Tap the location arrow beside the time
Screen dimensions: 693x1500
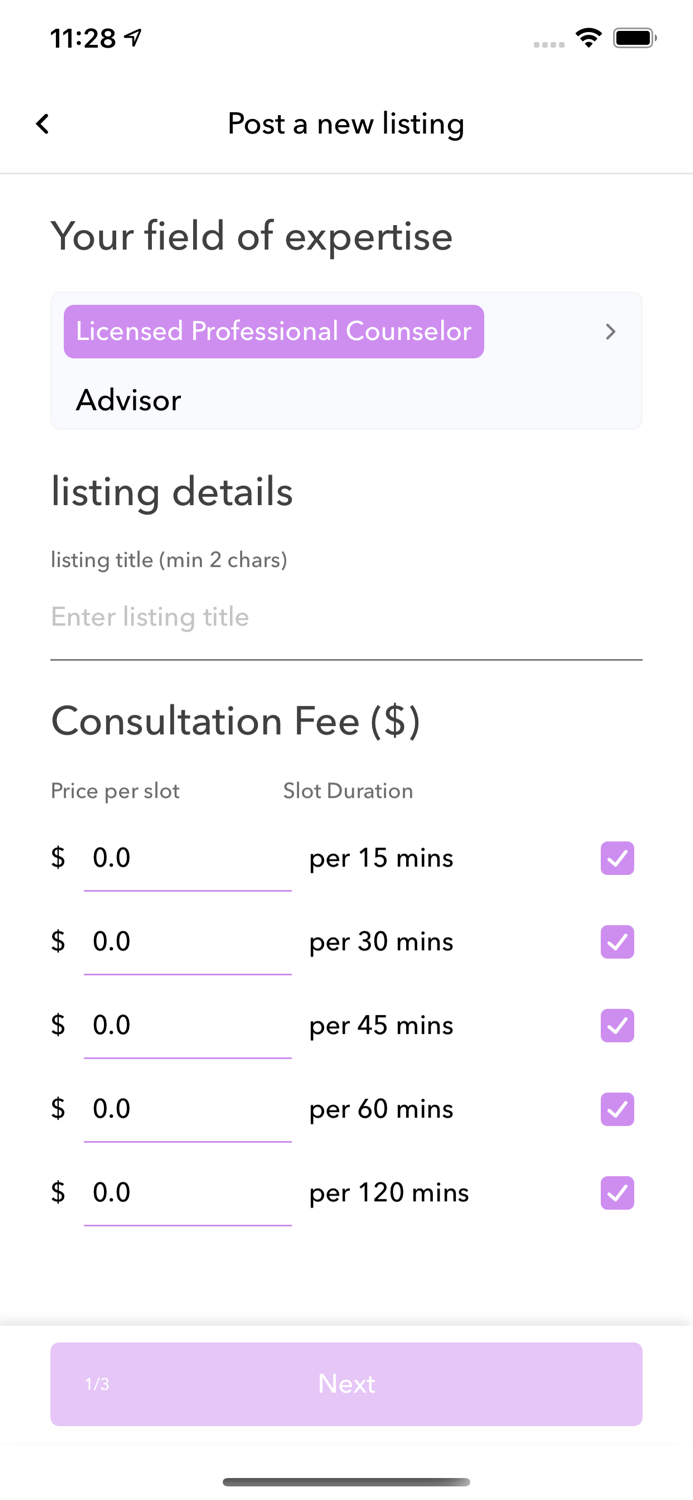tap(134, 38)
